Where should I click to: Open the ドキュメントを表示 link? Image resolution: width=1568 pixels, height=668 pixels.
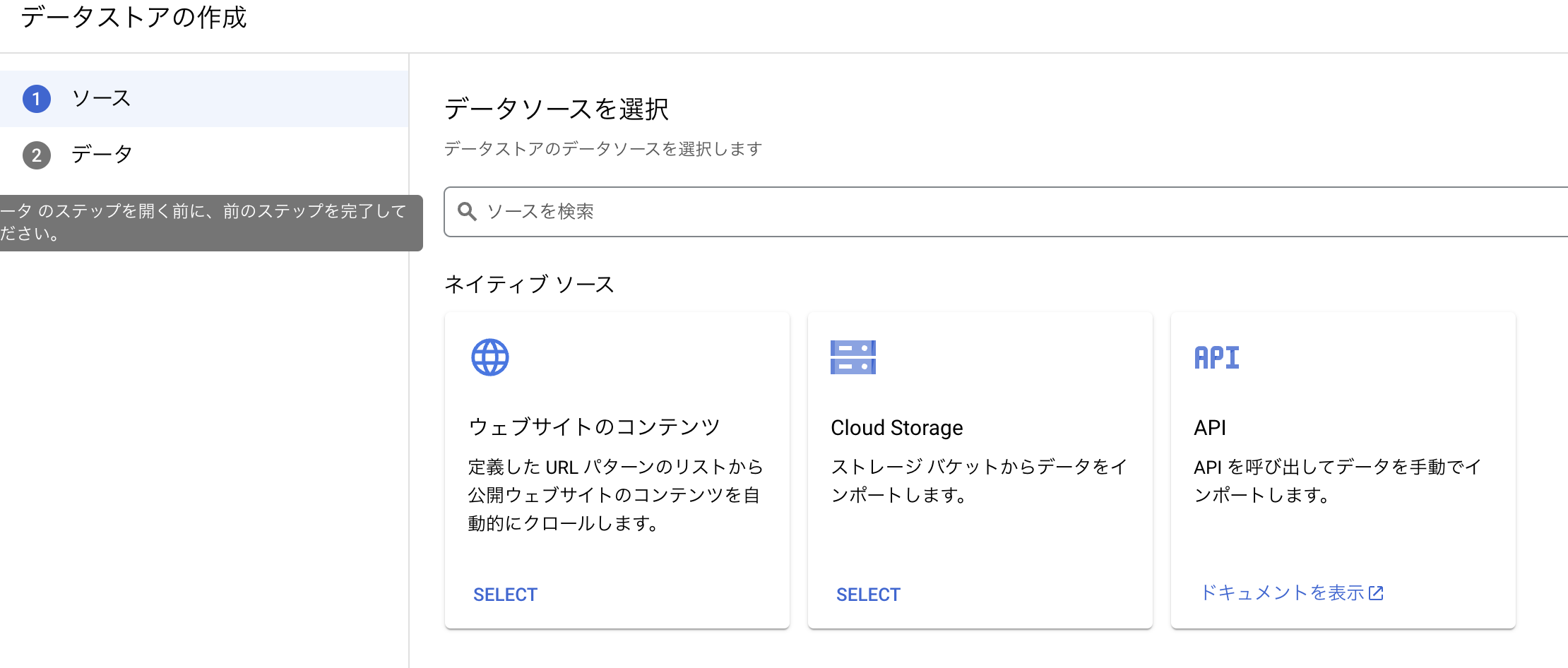[x=1282, y=593]
